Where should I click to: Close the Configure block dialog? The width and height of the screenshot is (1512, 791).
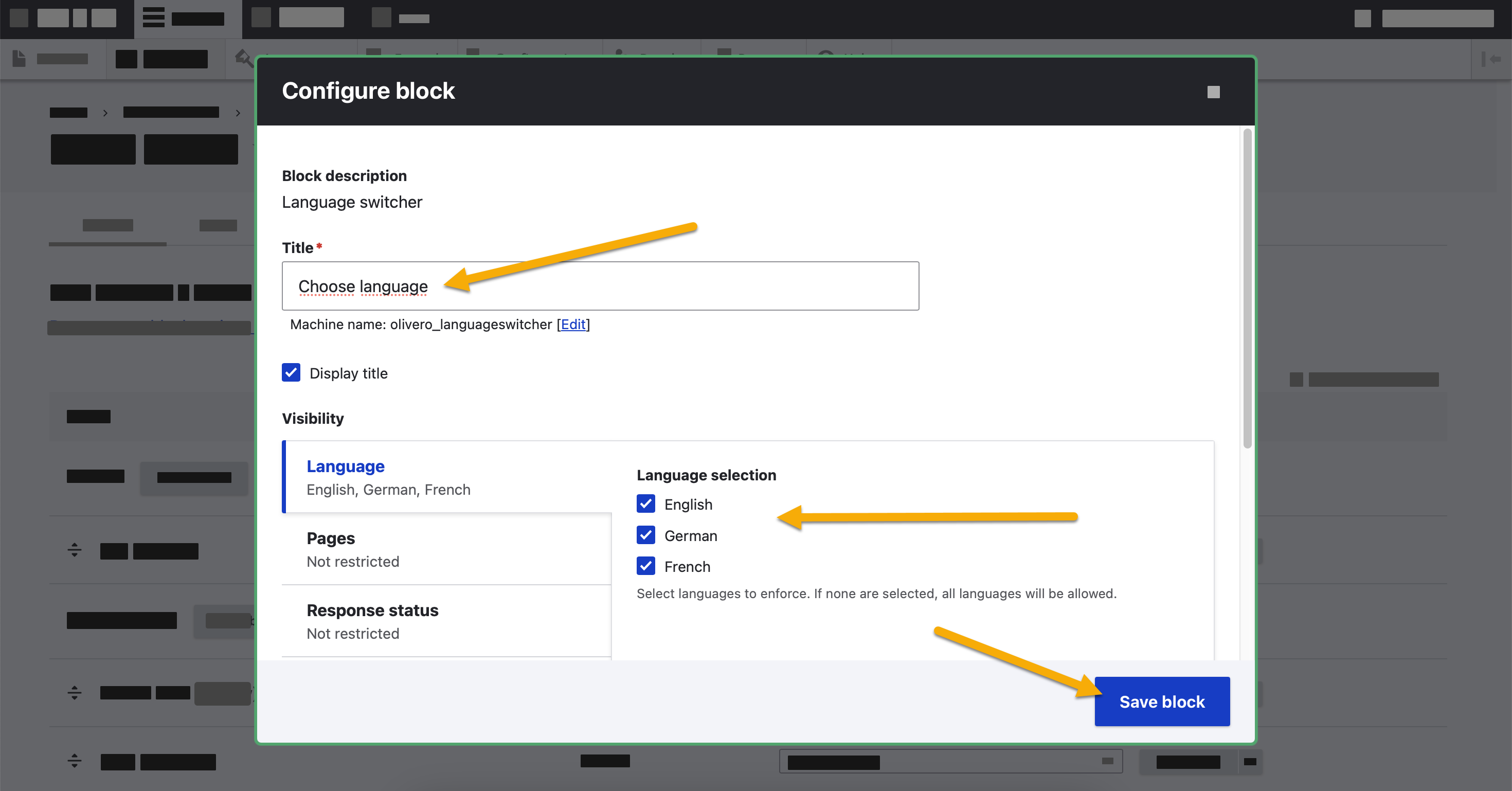click(1213, 92)
